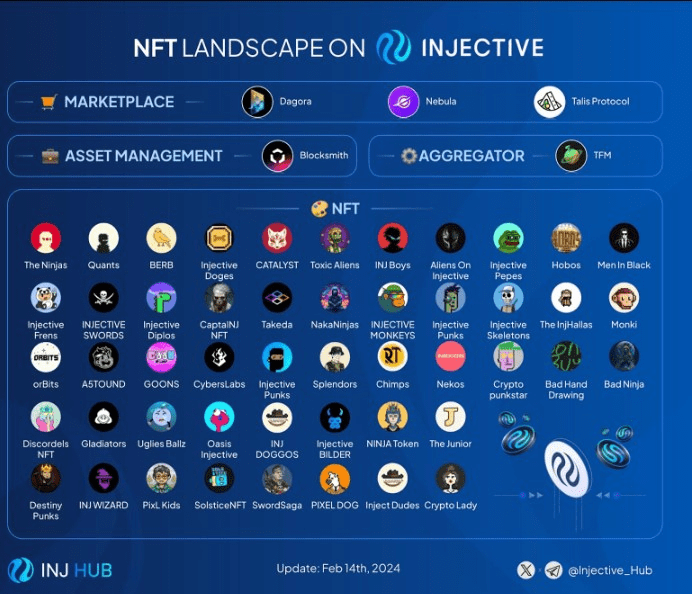Click the @Injective_Hub handle
This screenshot has height=594, width=692.
coord(610,571)
